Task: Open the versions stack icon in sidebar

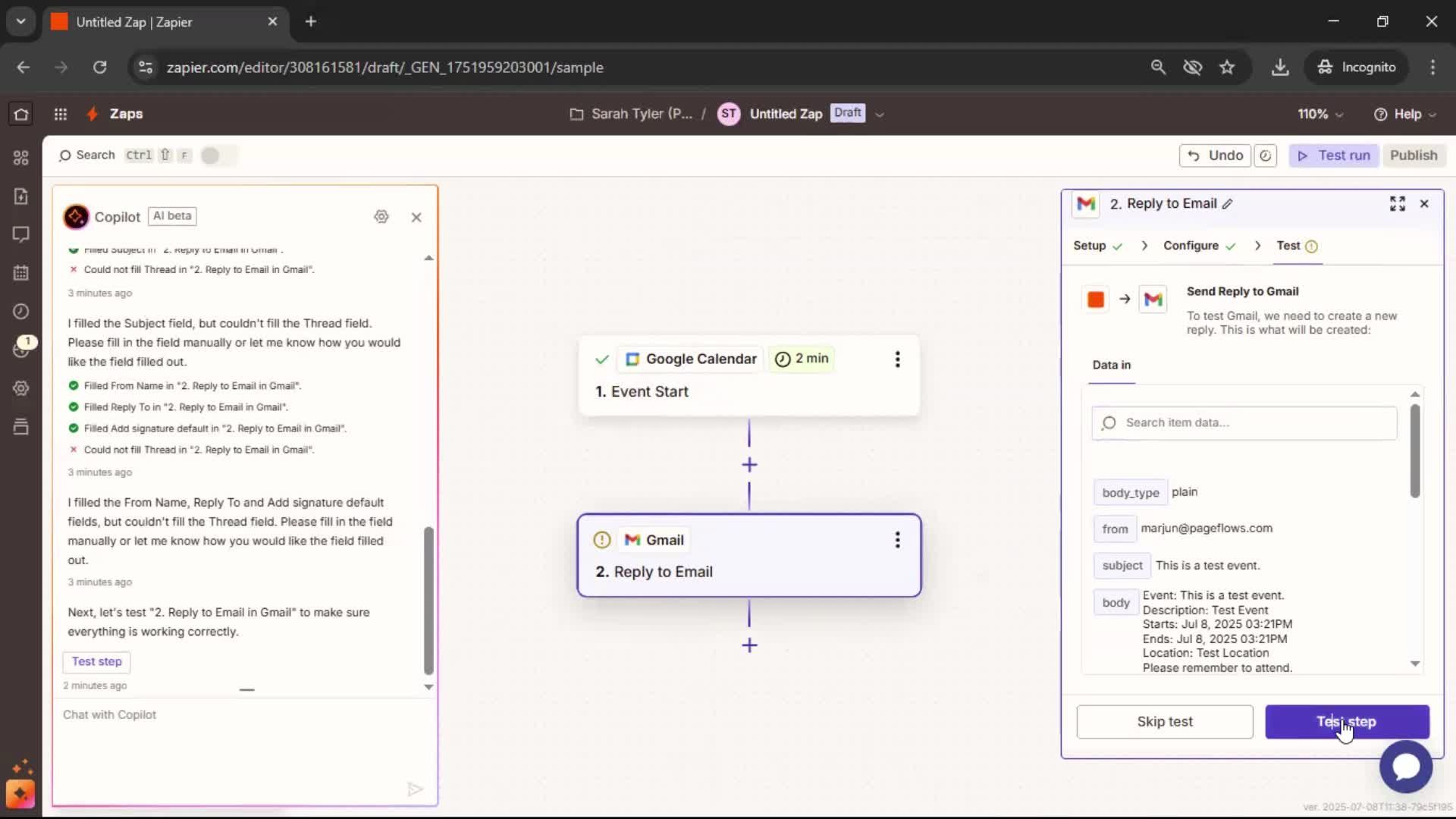Action: [20, 427]
